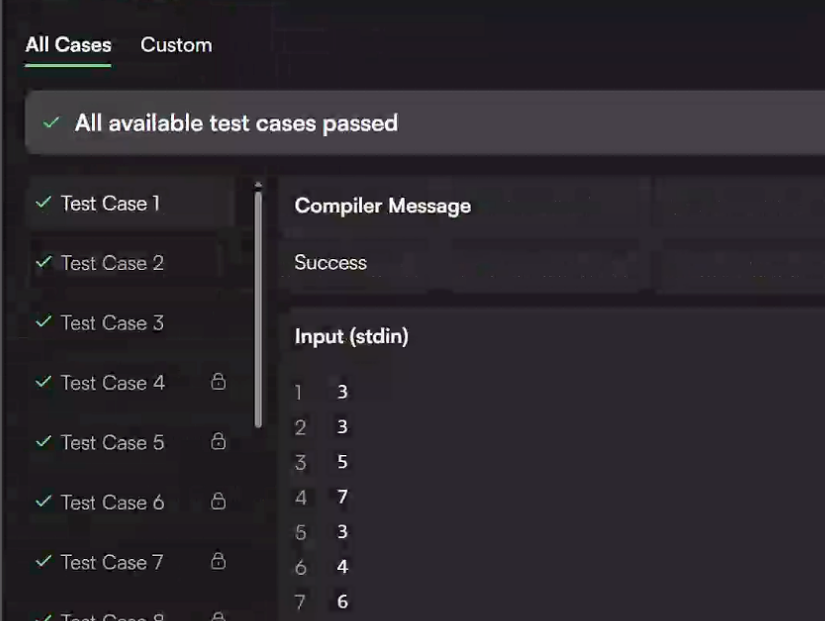Viewport: 825px width, 621px height.
Task: Click the green checkmark beside Test Case 2
Action: (43, 263)
